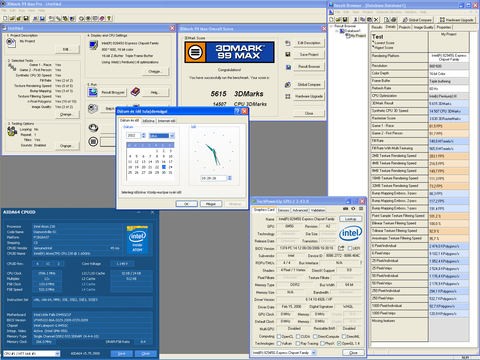Toggle the UEFI checkbox in GPU-Z
Viewport: 480px width, 360px height.
350,248
